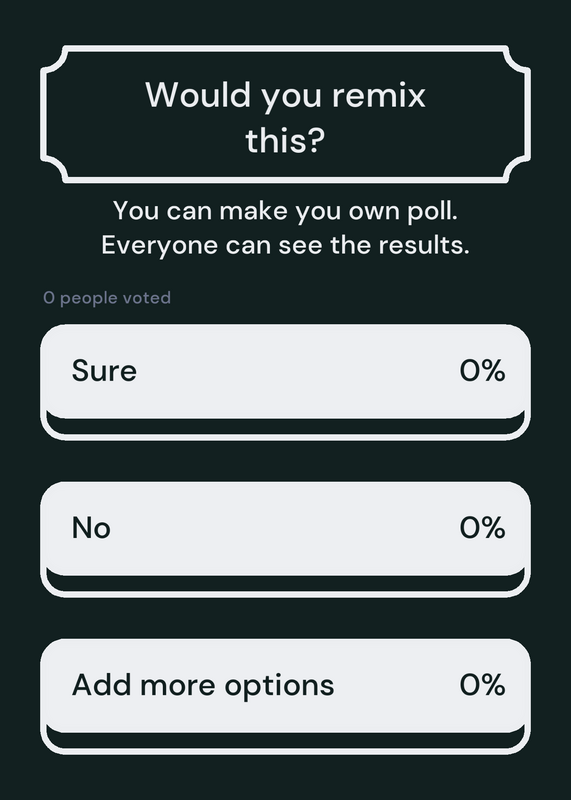This screenshot has width=571, height=800.
Task: Click the 0% value on the Sure option
Action: tap(482, 371)
